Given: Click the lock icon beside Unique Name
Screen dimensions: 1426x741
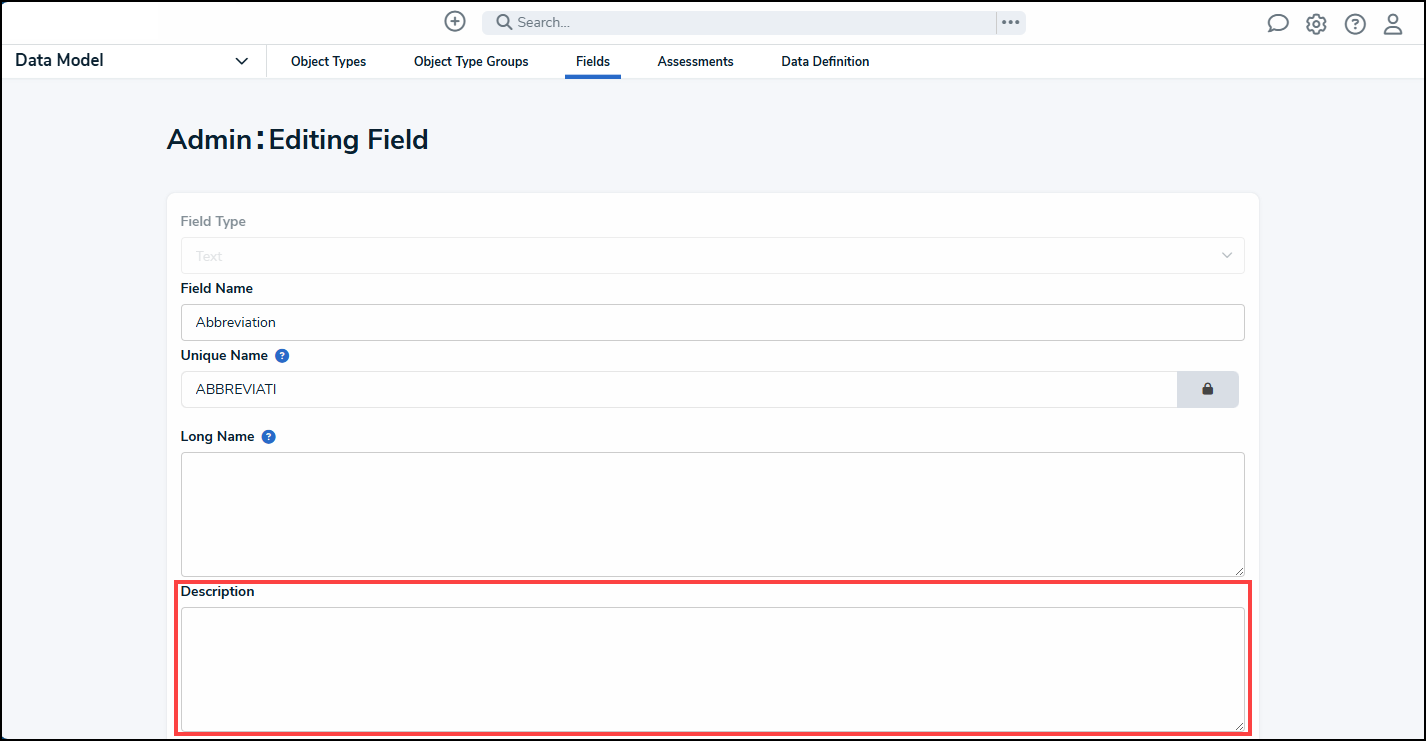Looking at the screenshot, I should [x=1207, y=389].
